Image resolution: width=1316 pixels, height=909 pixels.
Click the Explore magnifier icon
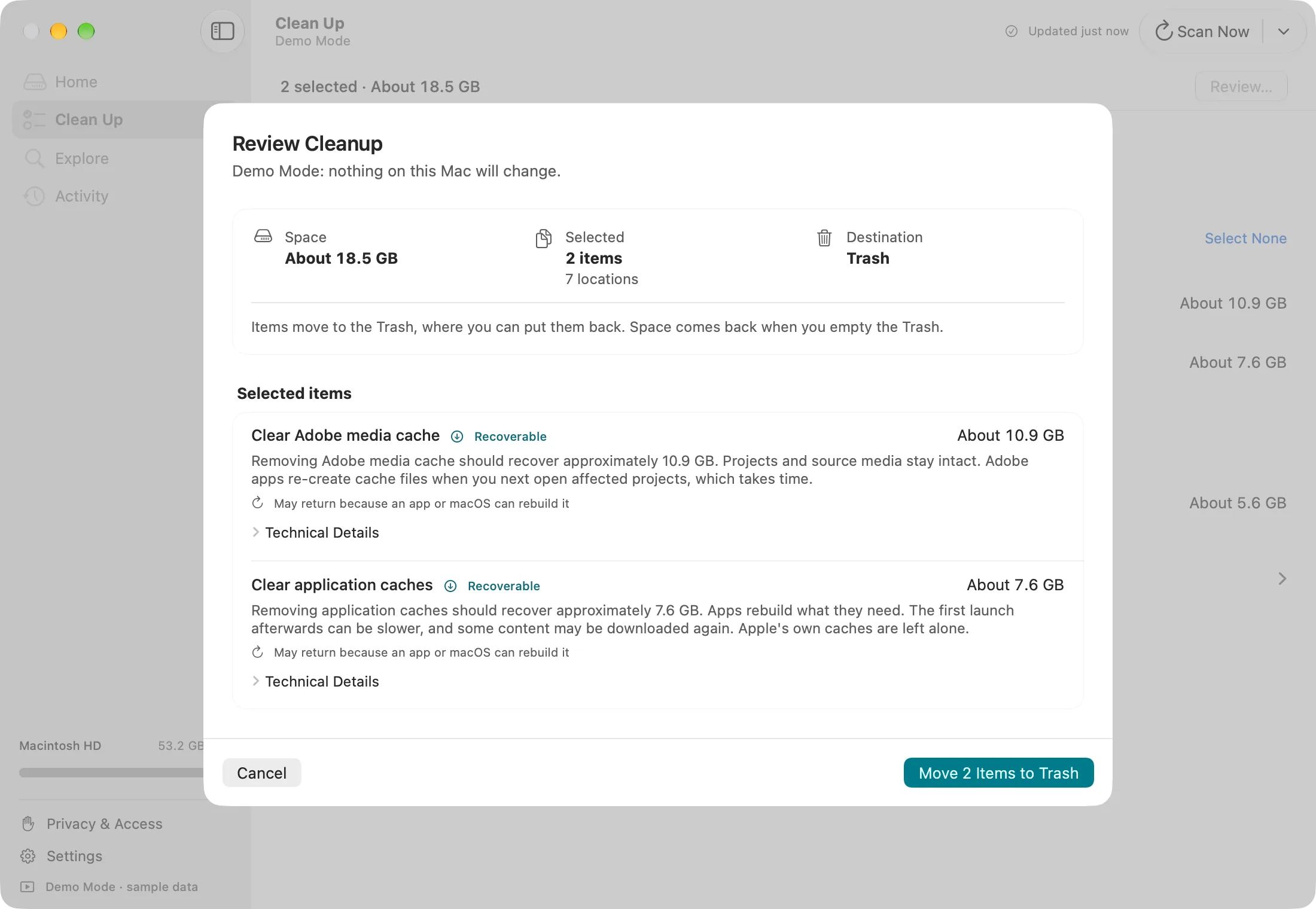(x=35, y=158)
